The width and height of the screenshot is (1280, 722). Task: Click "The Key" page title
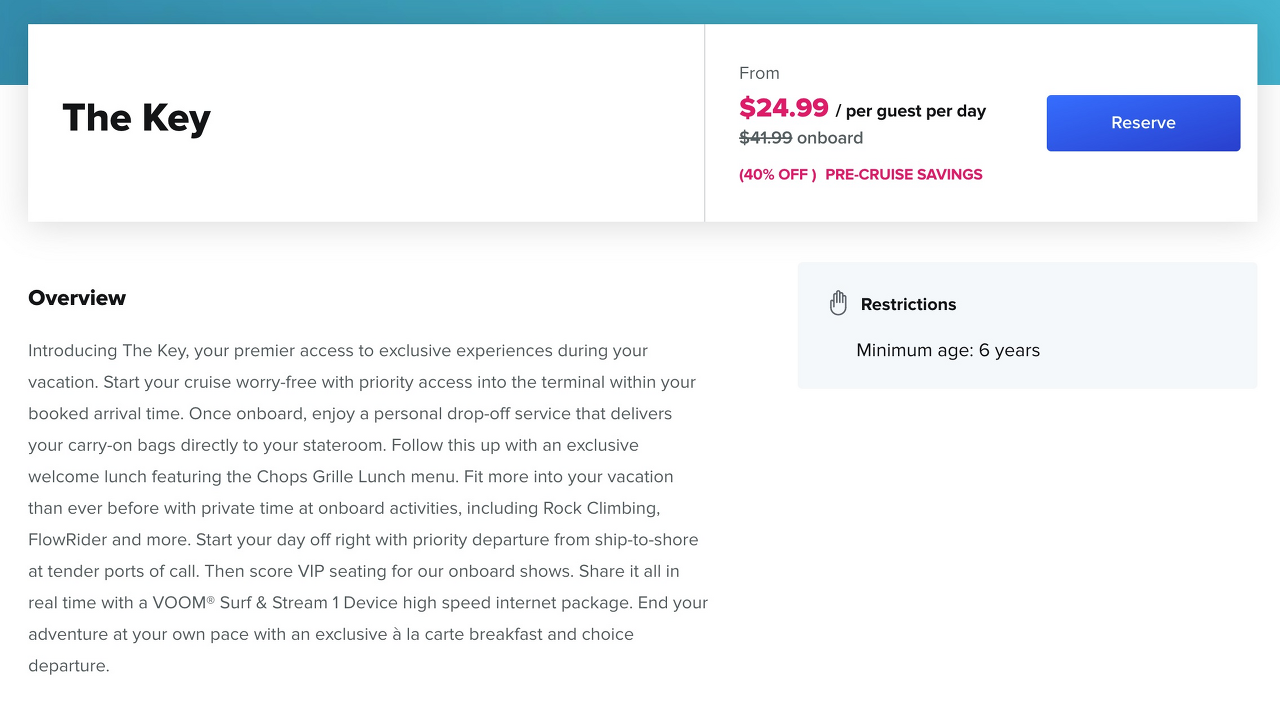(136, 118)
